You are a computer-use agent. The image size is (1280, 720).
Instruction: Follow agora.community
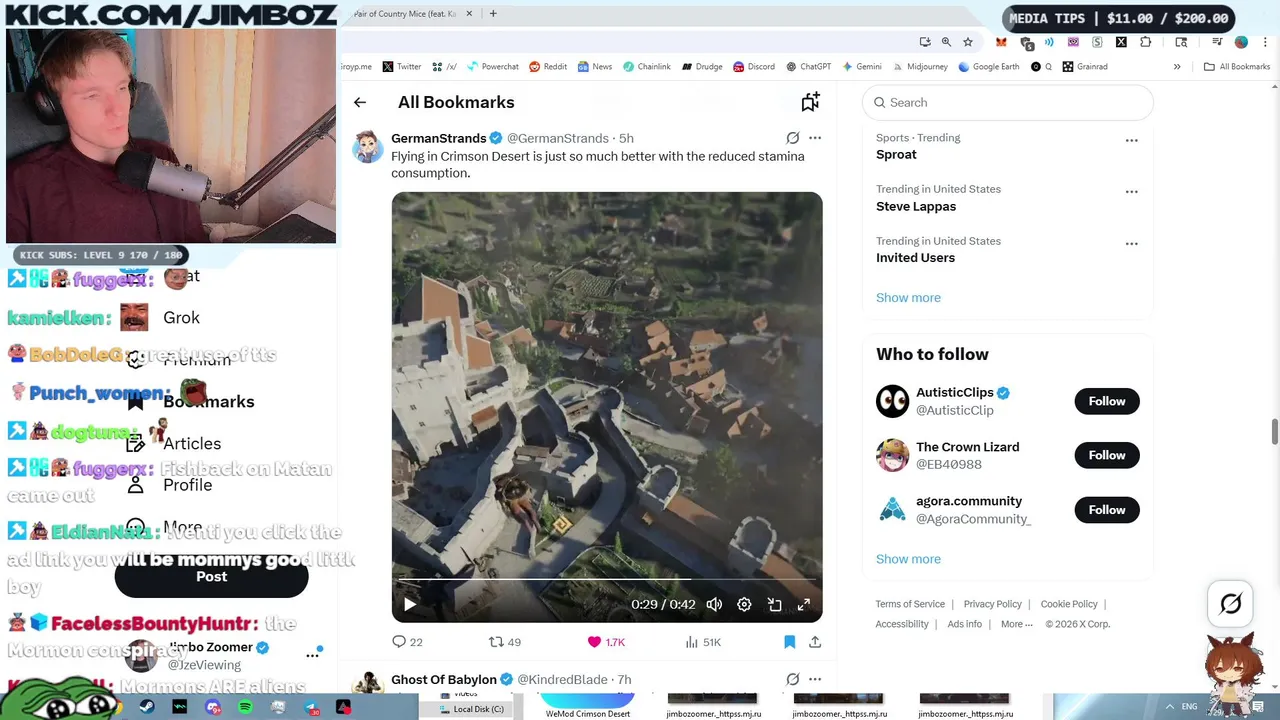(x=1106, y=510)
